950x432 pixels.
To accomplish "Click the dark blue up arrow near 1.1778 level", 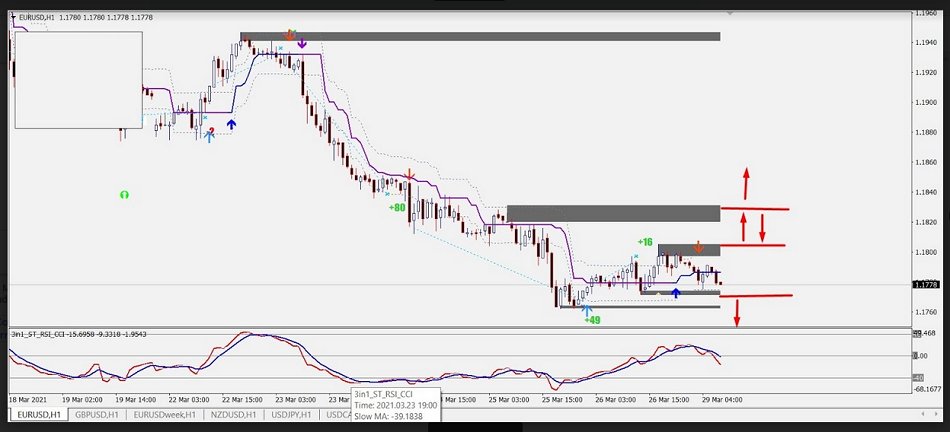I will [676, 293].
